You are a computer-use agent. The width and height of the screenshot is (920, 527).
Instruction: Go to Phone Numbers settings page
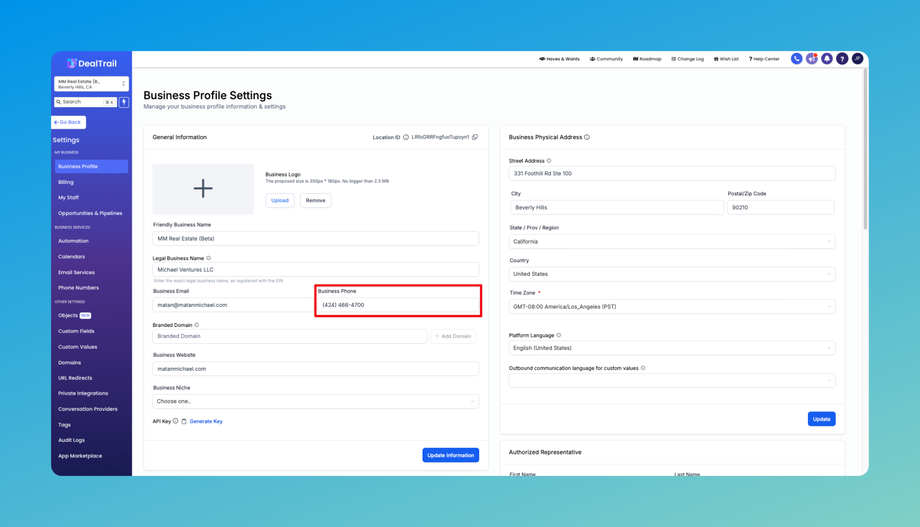coord(78,288)
